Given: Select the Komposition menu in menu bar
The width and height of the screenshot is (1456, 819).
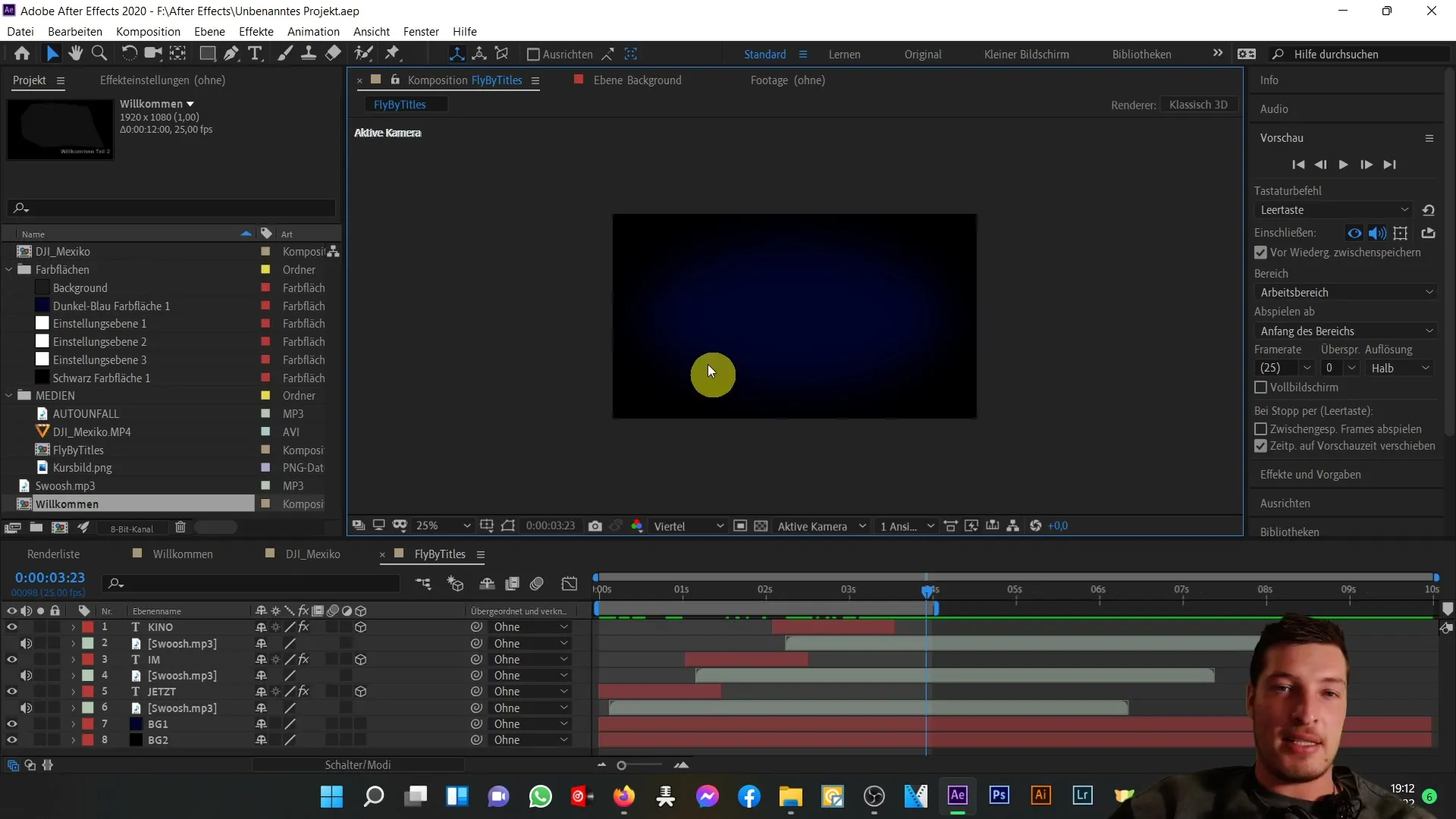Looking at the screenshot, I should (x=147, y=31).
